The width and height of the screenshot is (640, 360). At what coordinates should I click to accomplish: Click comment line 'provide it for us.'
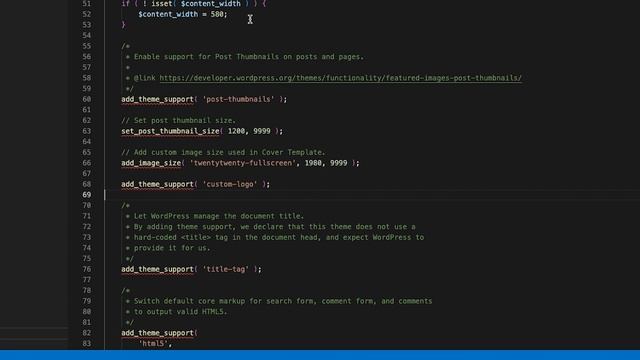pos(172,248)
